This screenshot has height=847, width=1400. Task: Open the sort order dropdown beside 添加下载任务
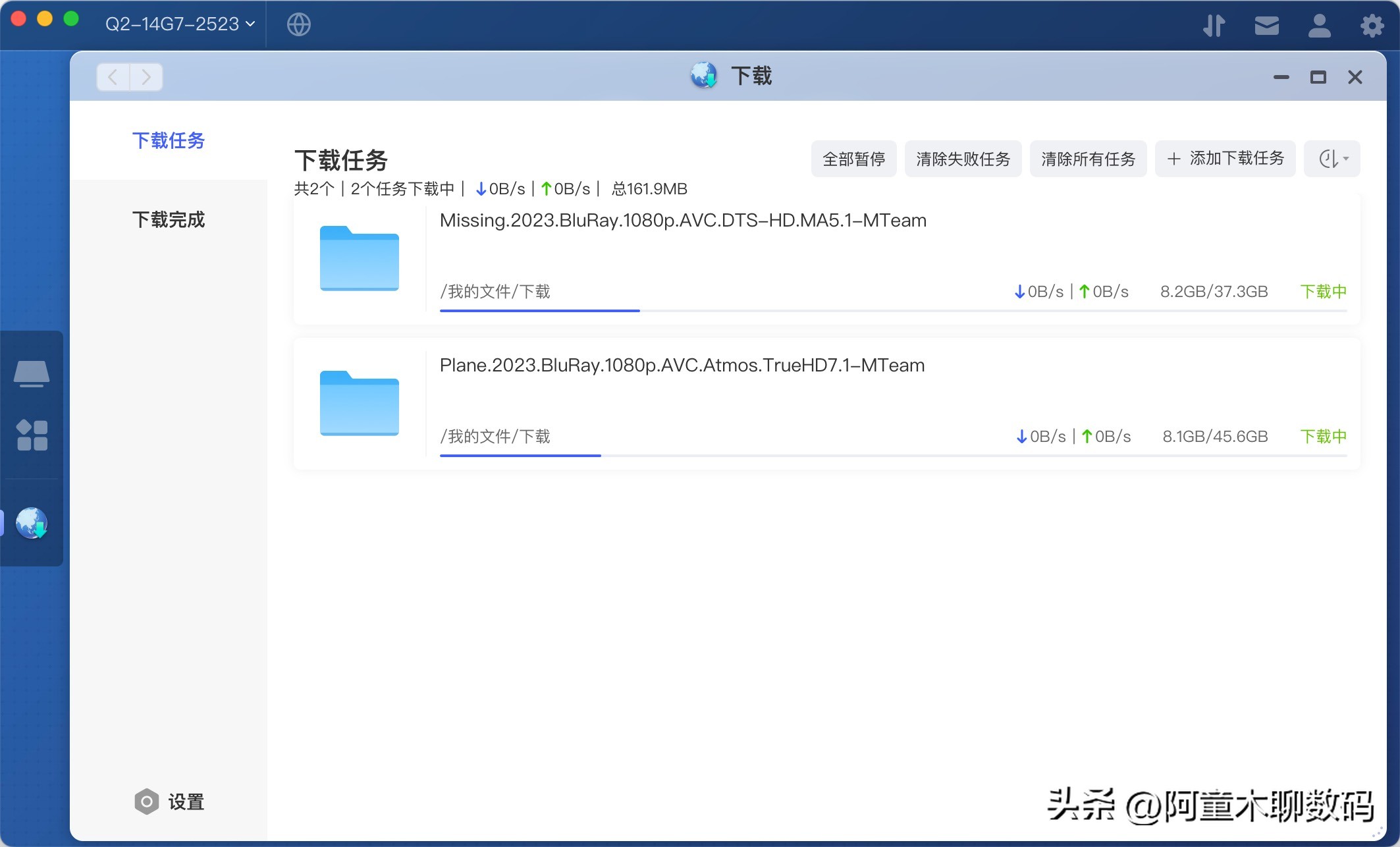[1331, 158]
